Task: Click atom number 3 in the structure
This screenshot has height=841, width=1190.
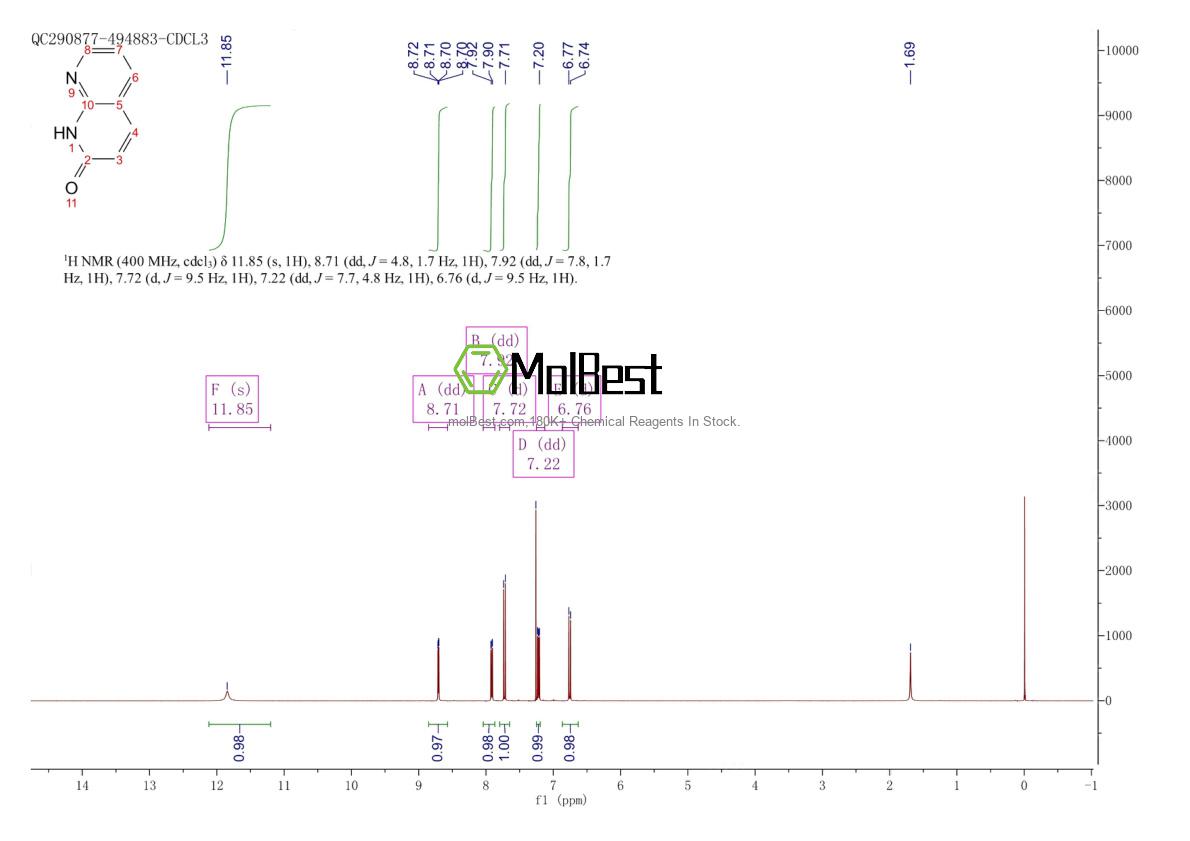Action: click(x=119, y=160)
